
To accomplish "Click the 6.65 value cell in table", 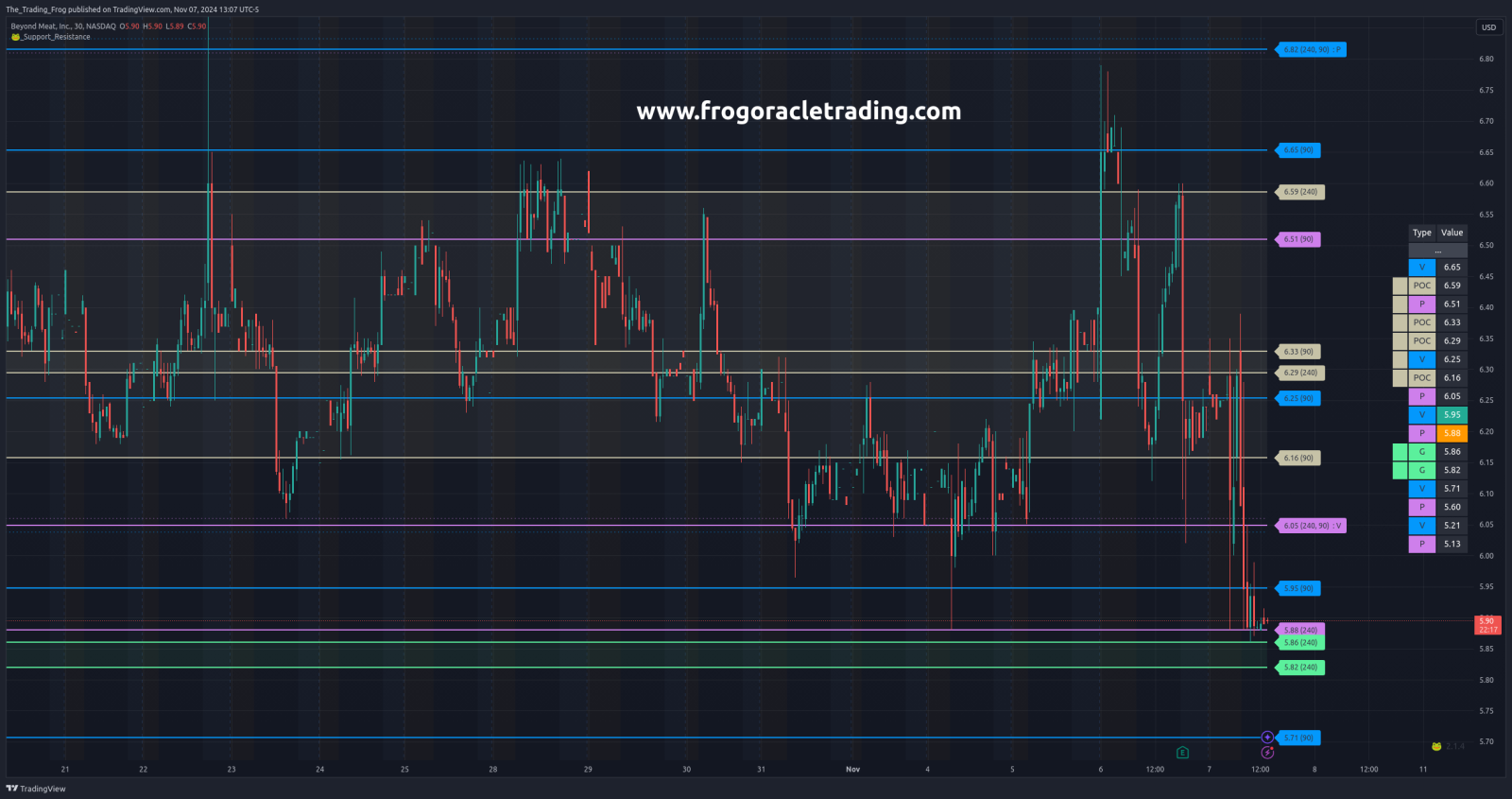I will tap(1452, 267).
